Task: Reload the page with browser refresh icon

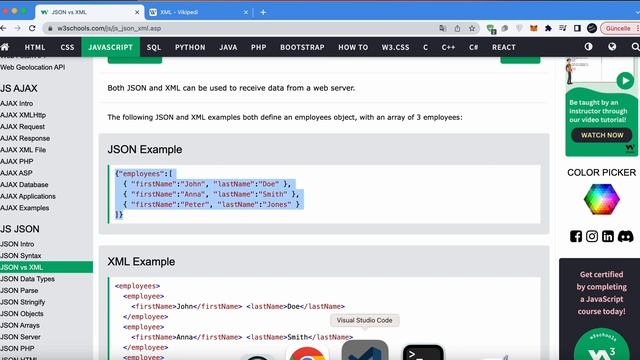Action: pyautogui.click(x=32, y=28)
